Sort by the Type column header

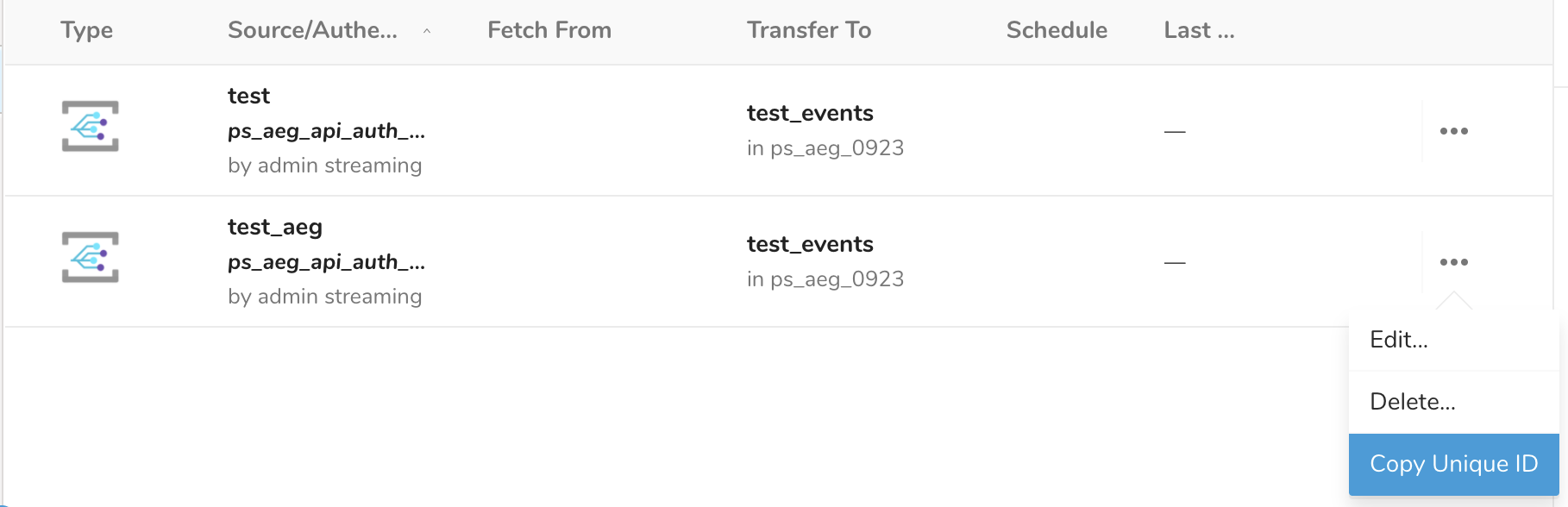click(x=86, y=30)
